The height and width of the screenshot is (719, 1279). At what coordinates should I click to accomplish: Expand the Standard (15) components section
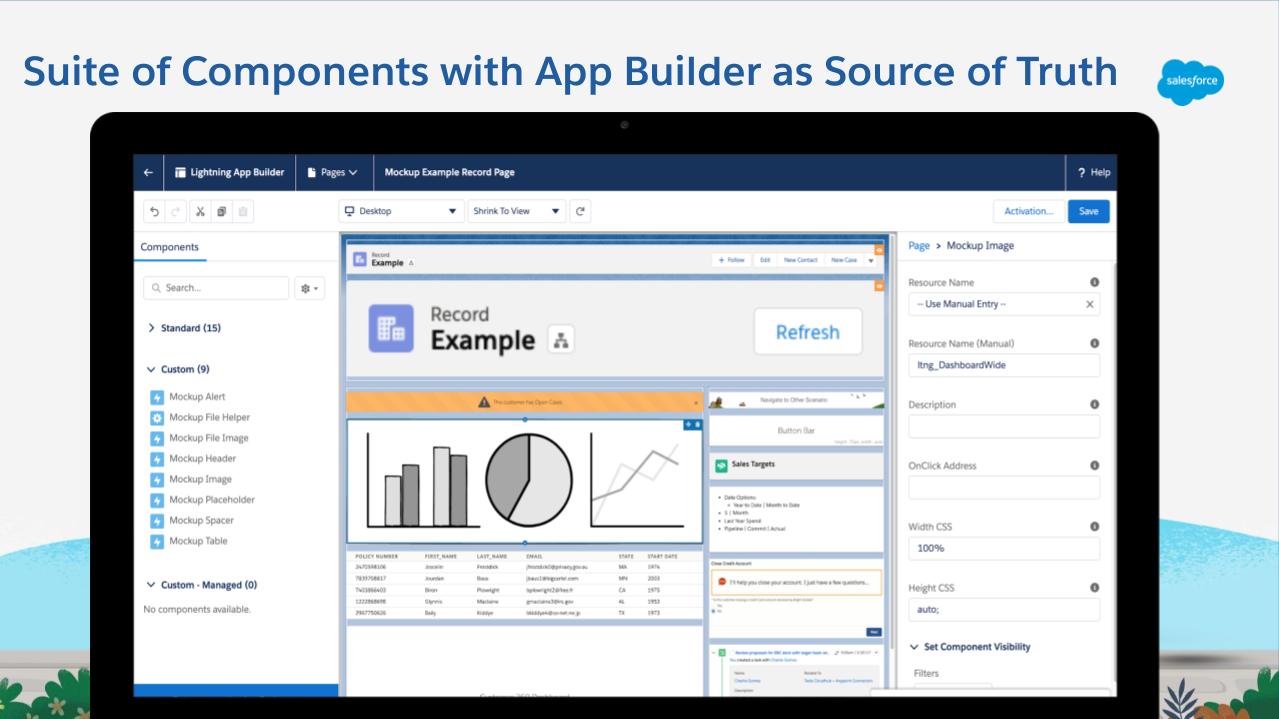click(x=152, y=328)
